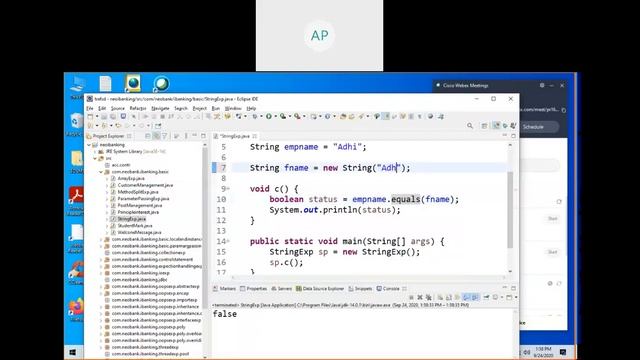Click the New file toolbar icon
The width and height of the screenshot is (640, 360).
click(90, 117)
